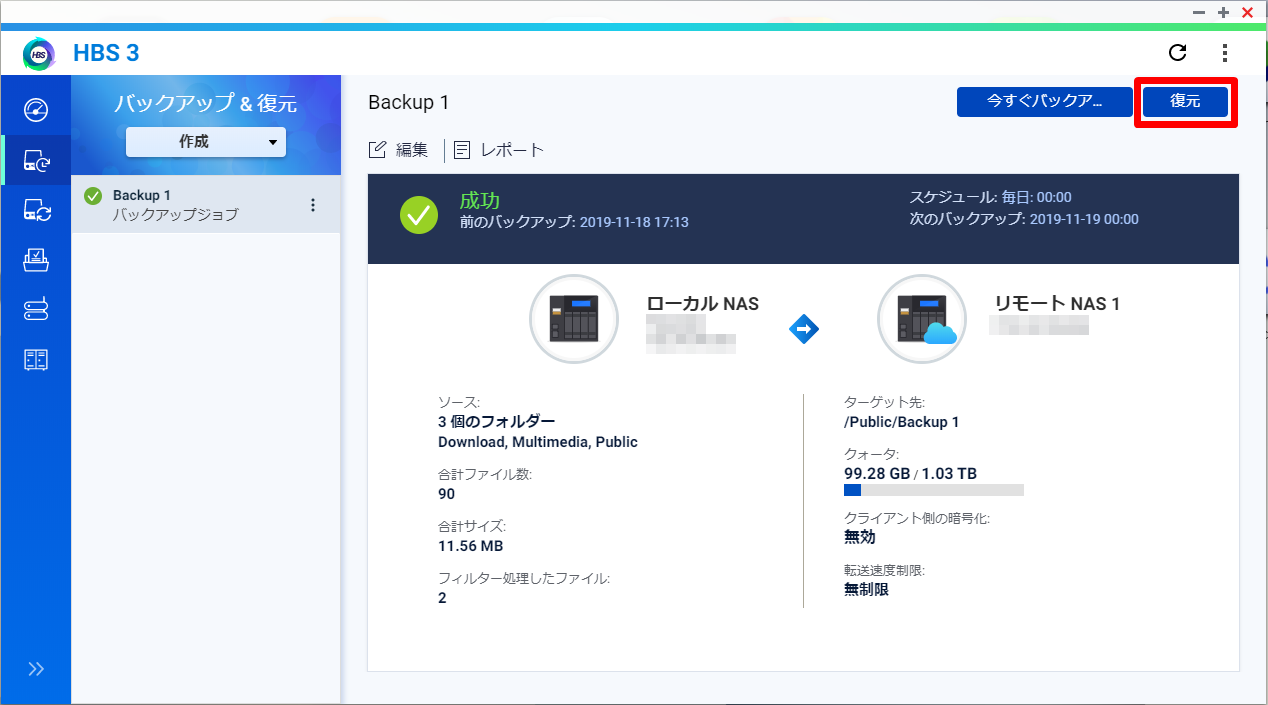This screenshot has height=705, width=1268.
Task: Click the large green success checkmark icon
Action: pyautogui.click(x=418, y=214)
